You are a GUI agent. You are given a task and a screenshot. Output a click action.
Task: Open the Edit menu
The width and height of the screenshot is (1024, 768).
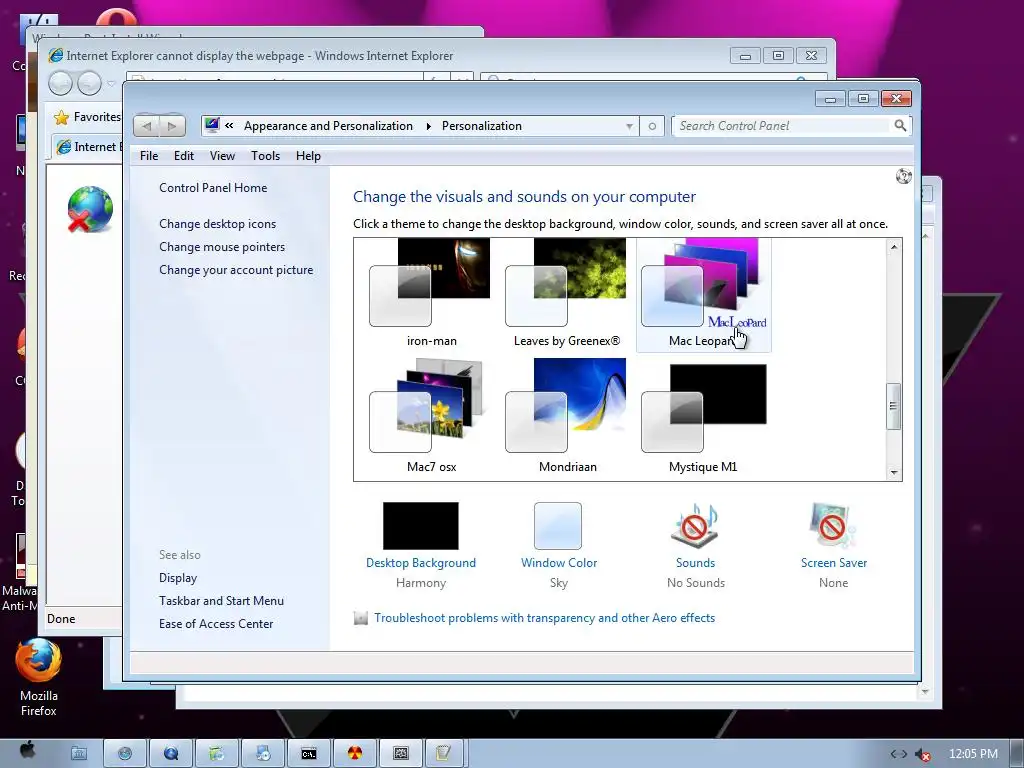pos(184,156)
